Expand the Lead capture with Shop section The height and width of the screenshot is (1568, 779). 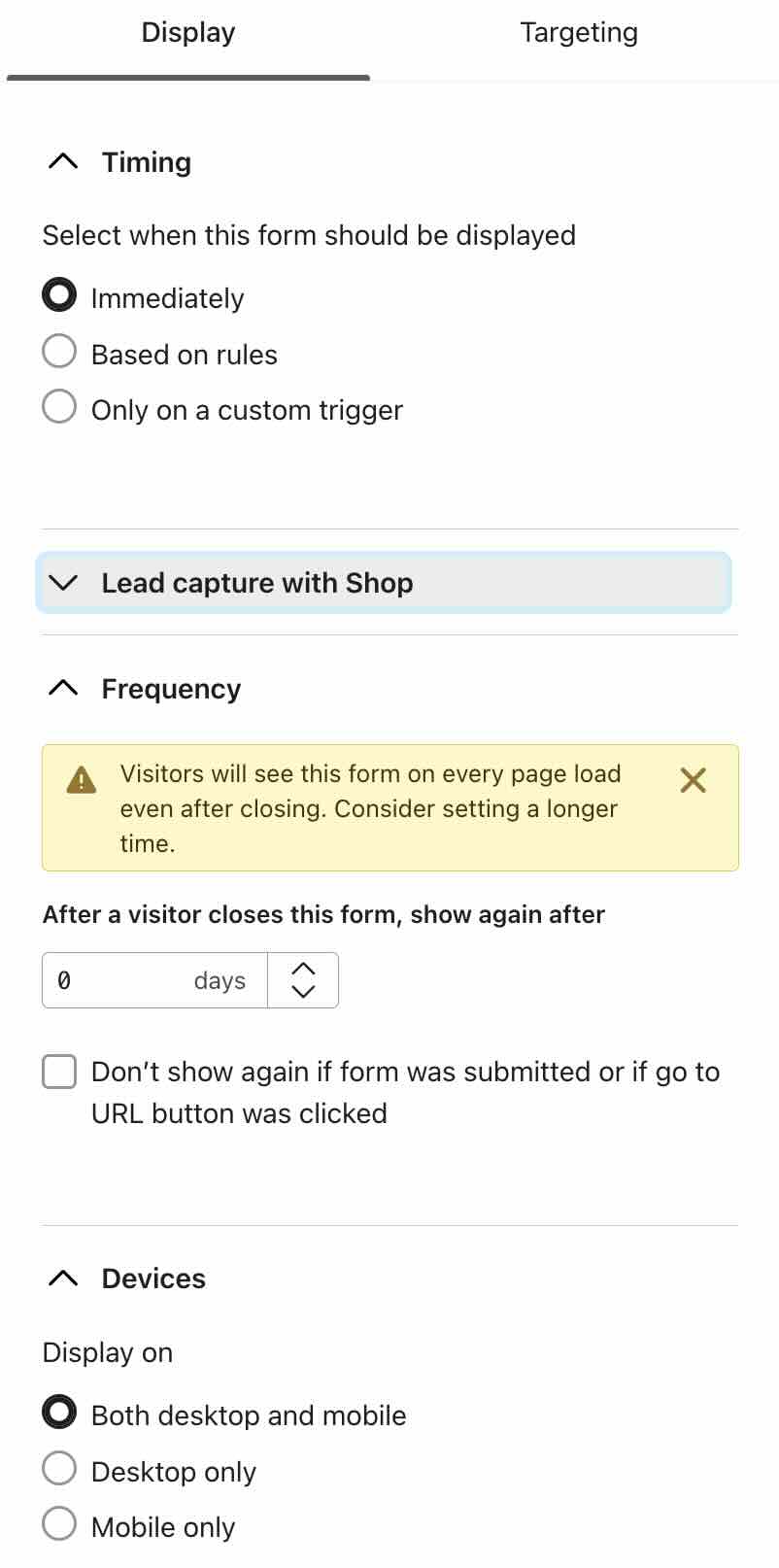257,583
